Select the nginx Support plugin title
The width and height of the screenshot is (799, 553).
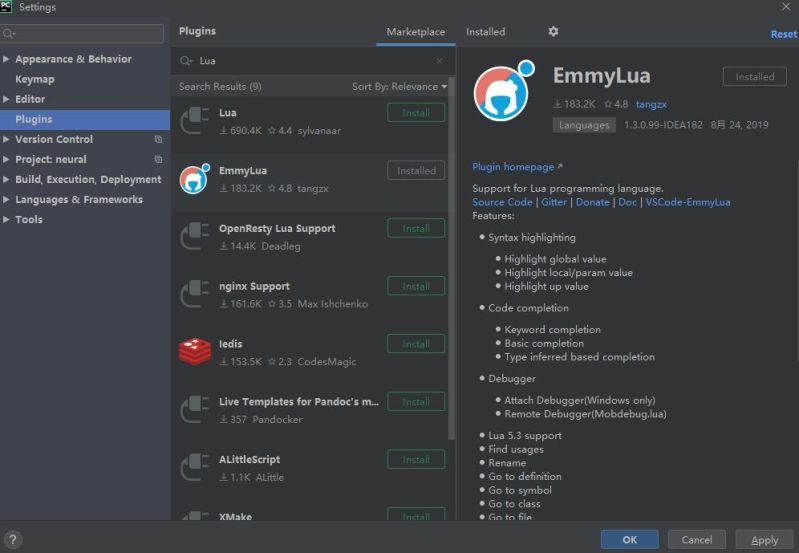click(x=254, y=286)
